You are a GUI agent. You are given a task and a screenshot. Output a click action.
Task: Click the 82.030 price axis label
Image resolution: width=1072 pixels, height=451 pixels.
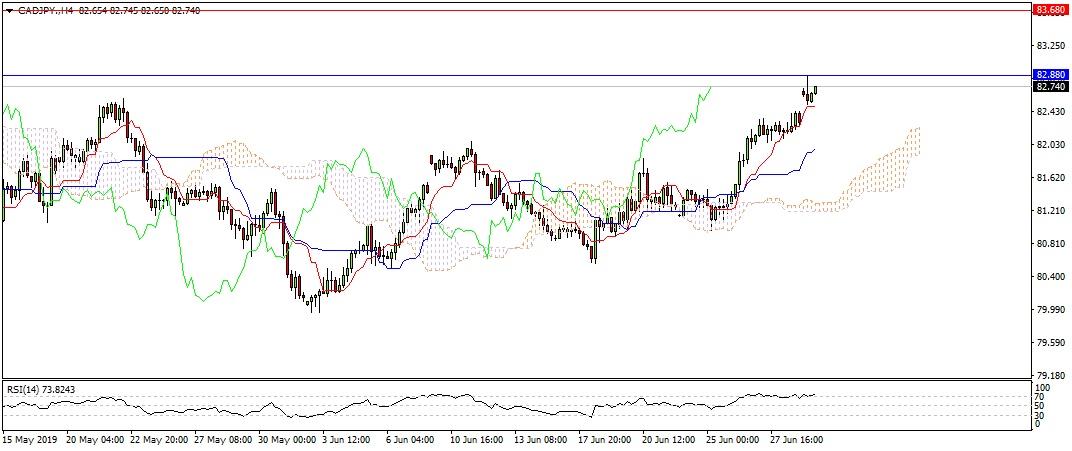[x=1049, y=145]
